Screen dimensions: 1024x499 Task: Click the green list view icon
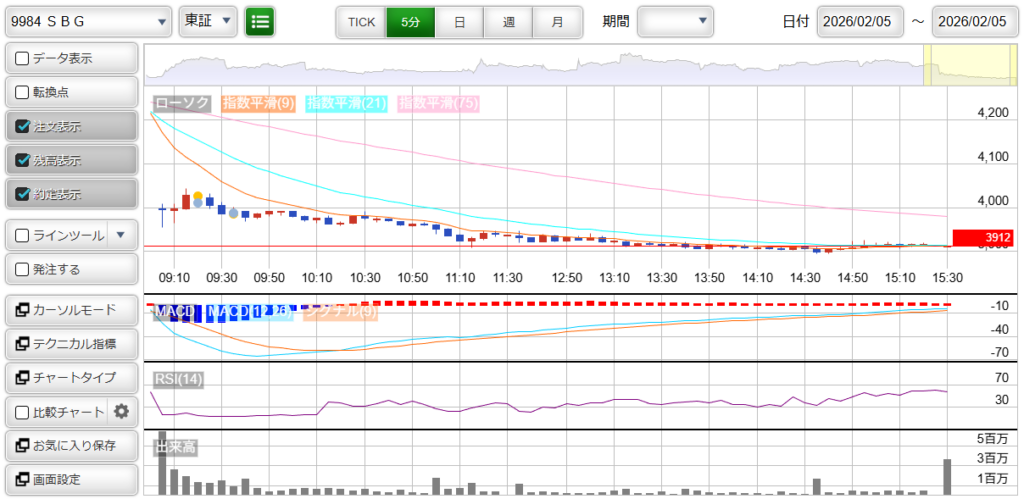pyautogui.click(x=260, y=21)
